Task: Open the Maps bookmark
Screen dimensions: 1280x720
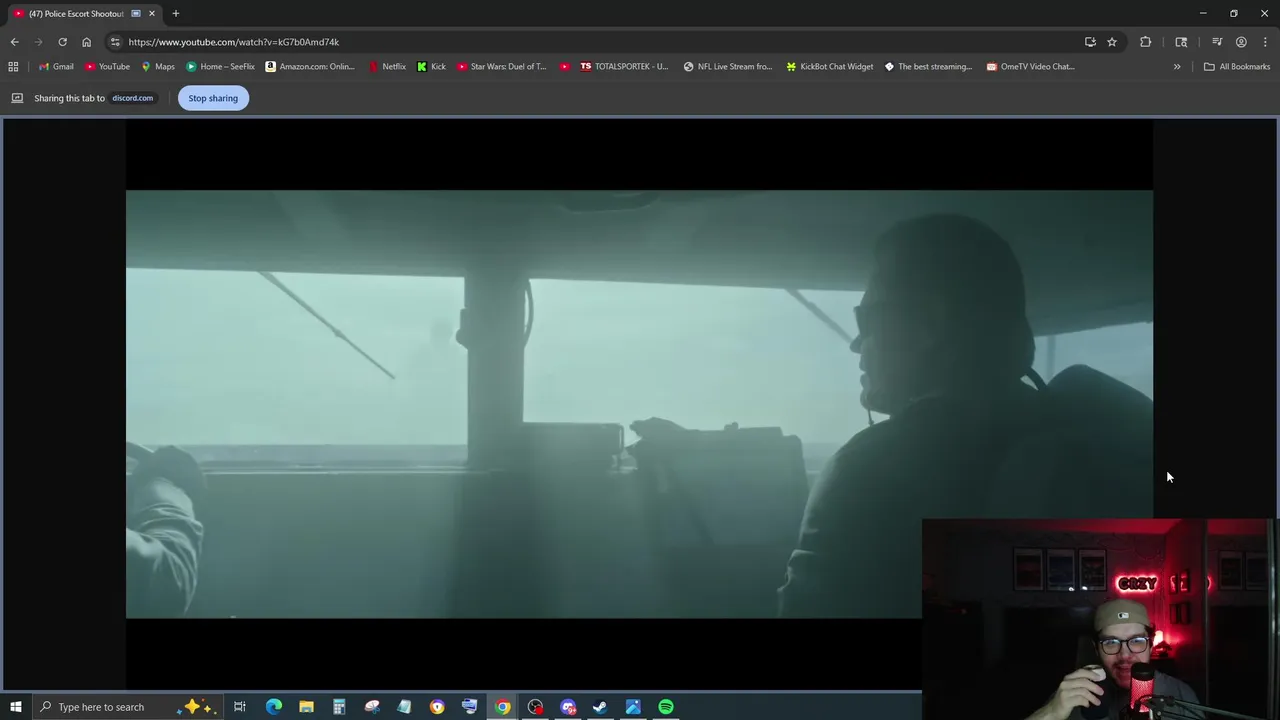Action: [x=158, y=67]
